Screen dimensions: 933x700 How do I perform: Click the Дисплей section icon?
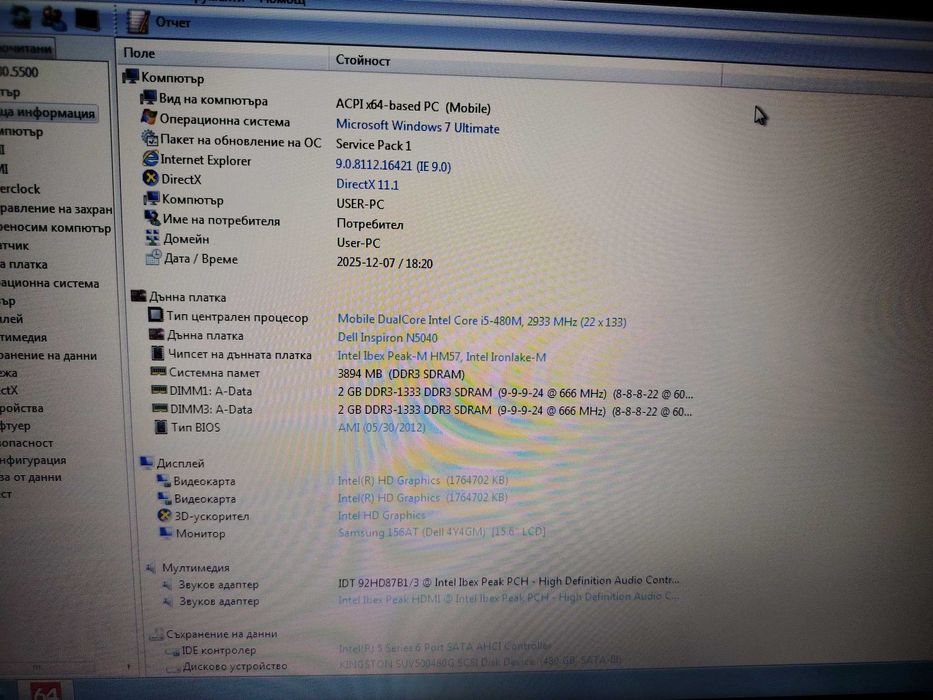pos(146,462)
